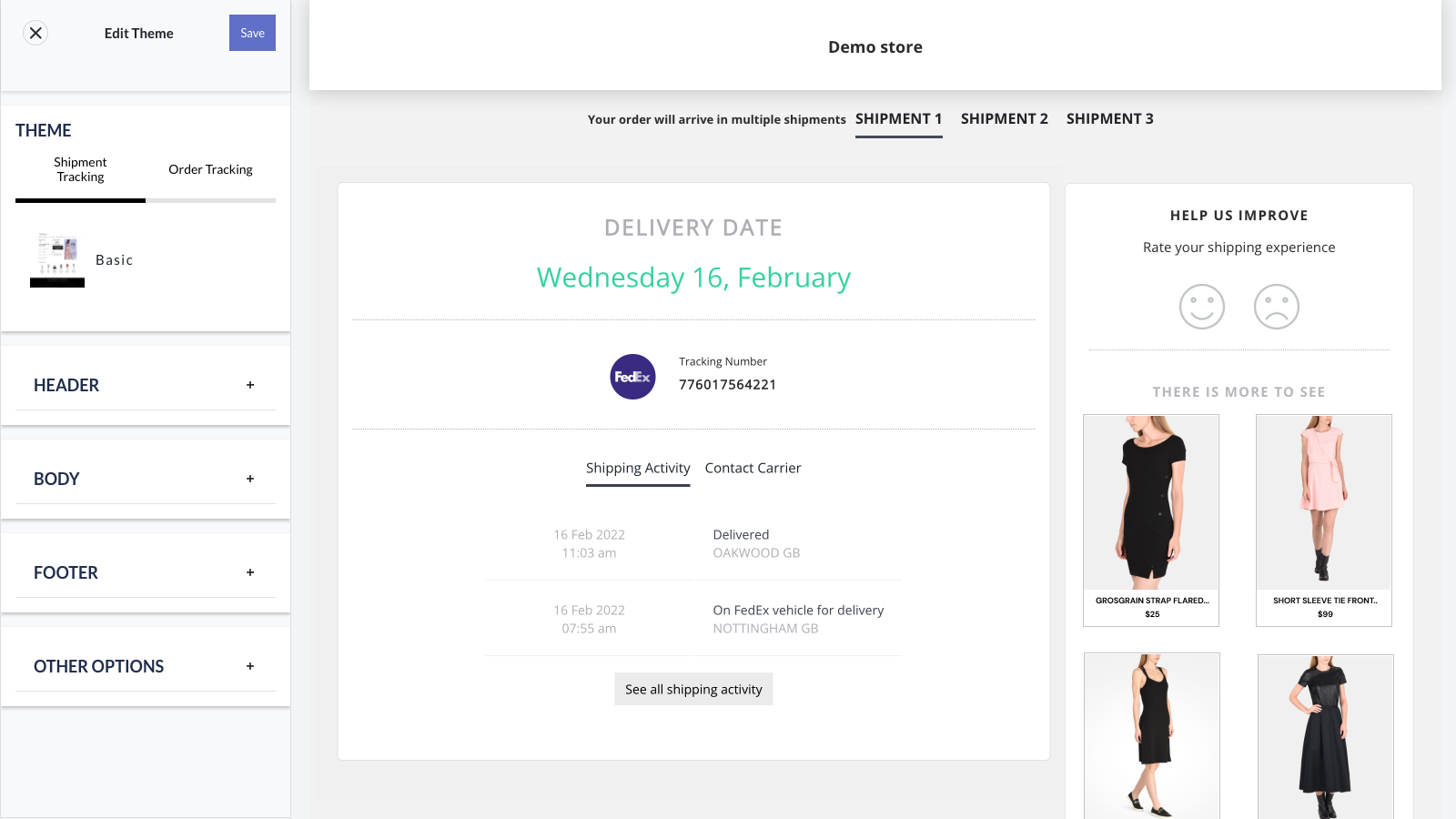Image resolution: width=1456 pixels, height=819 pixels.
Task: Click See all shipping activity button
Action: 693,689
